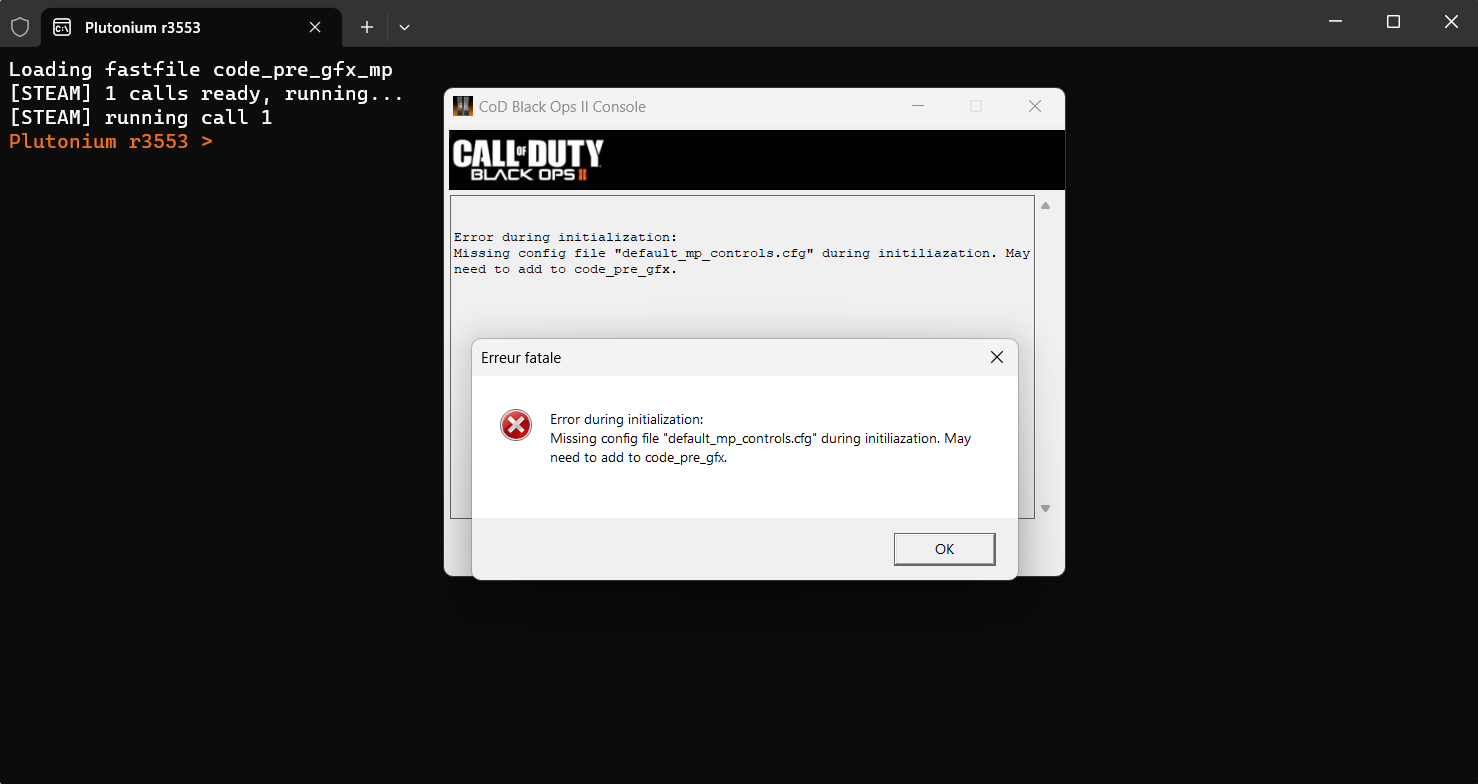Click the "Erreur fatale" dialog title

tap(521, 357)
